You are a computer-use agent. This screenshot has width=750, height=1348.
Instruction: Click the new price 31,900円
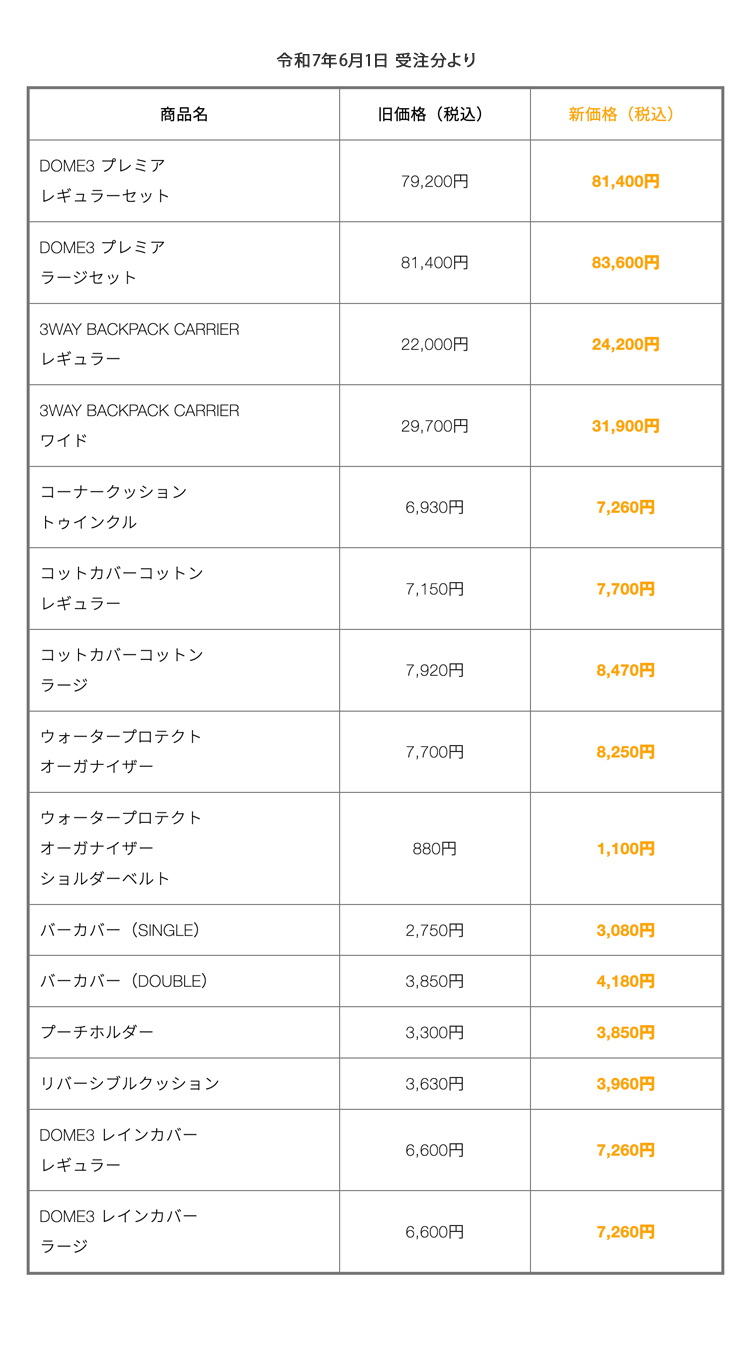pyautogui.click(x=625, y=426)
